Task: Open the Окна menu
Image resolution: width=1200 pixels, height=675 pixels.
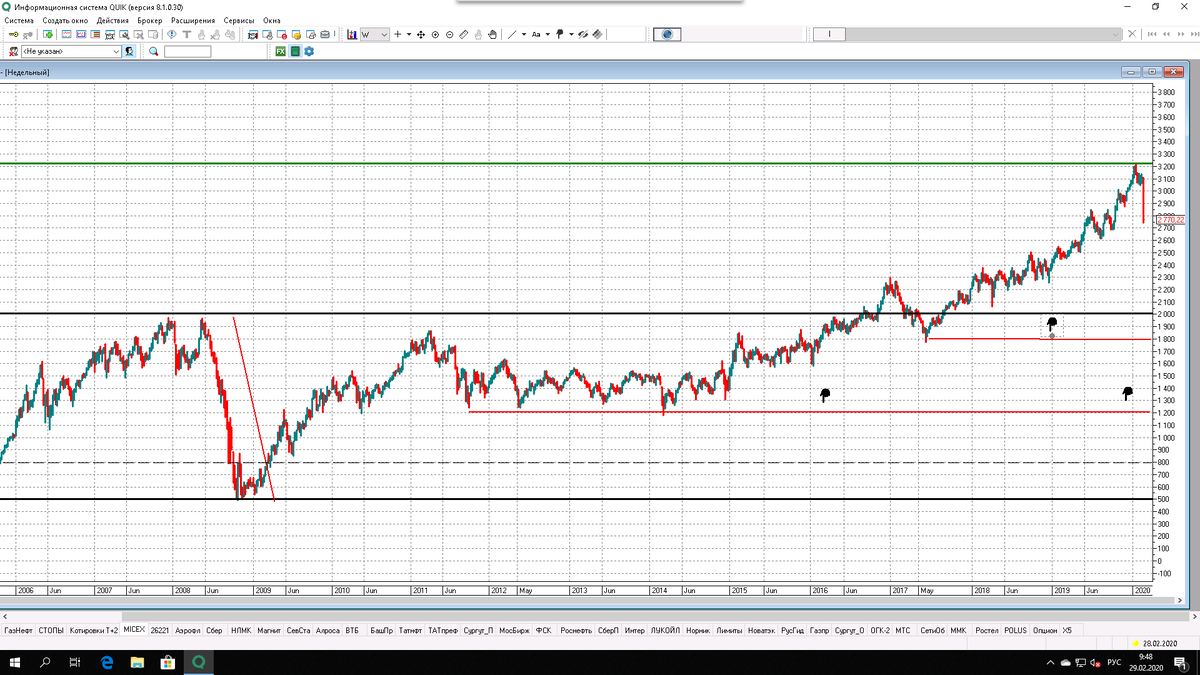Action: pyautogui.click(x=272, y=20)
